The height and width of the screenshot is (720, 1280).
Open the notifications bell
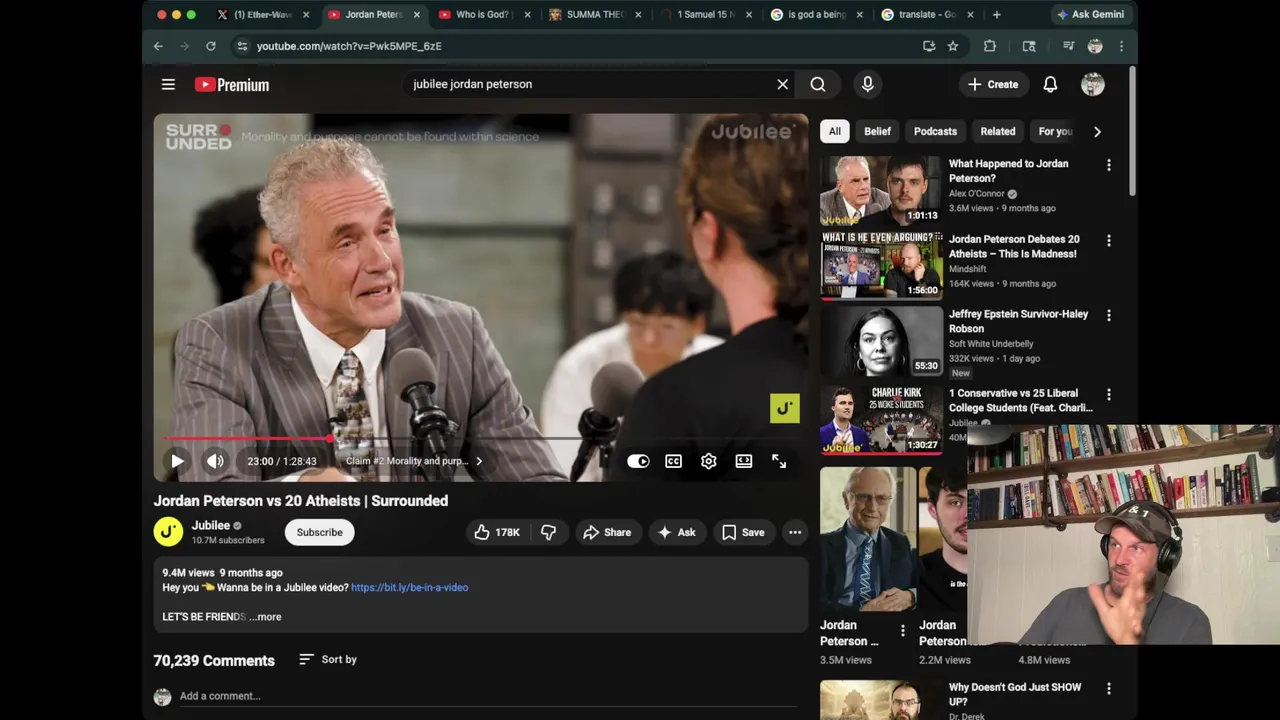1050,85
